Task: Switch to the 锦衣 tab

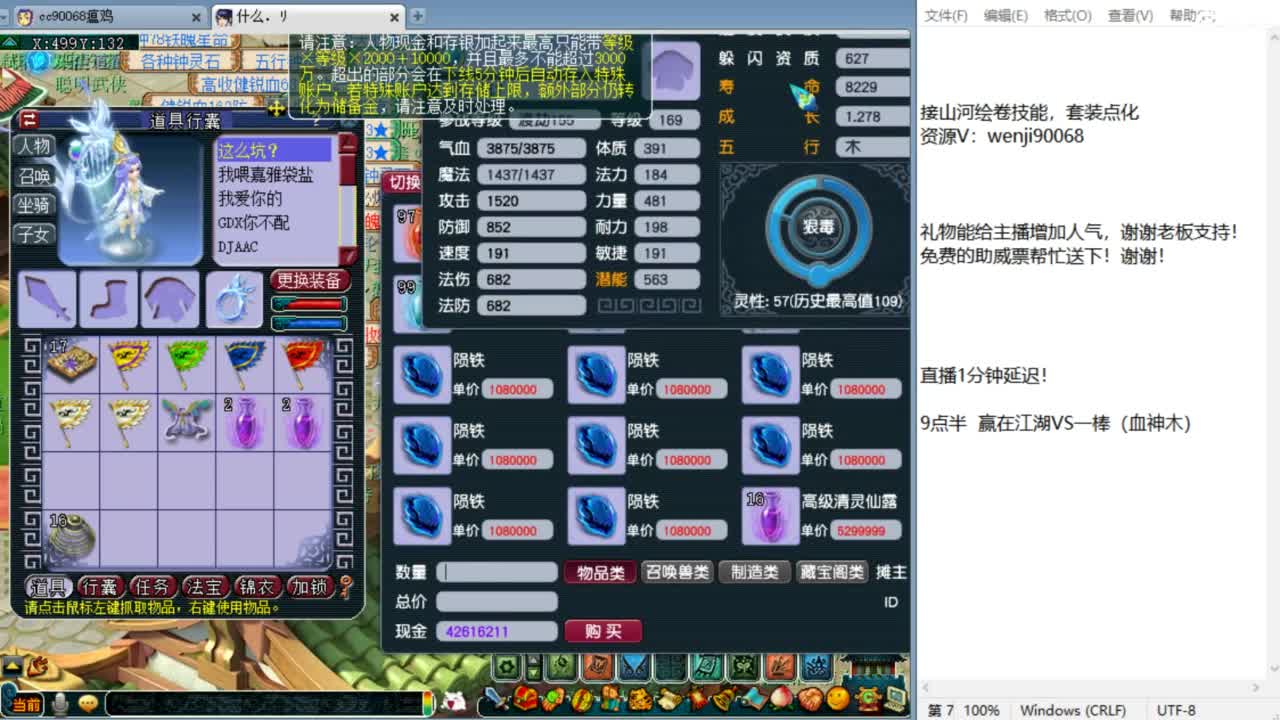Action: pyautogui.click(x=257, y=587)
